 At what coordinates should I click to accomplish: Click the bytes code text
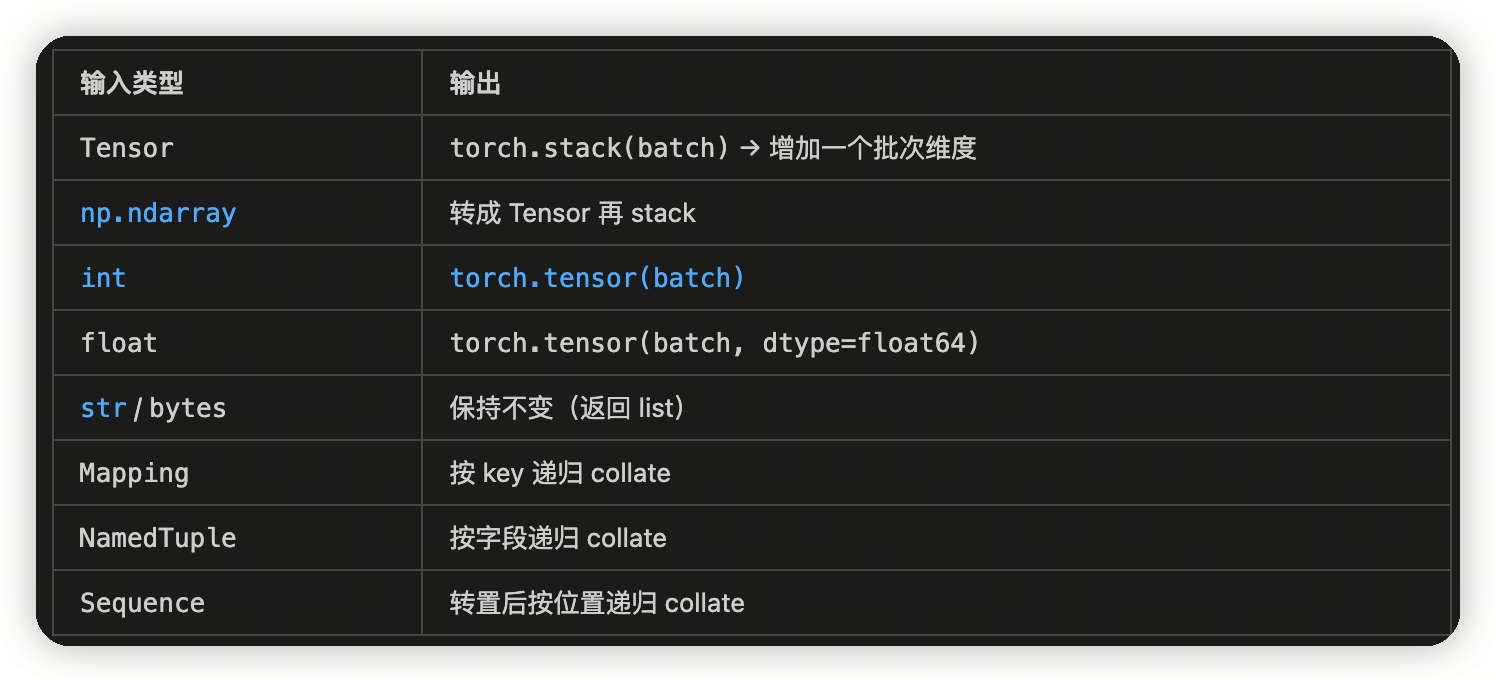pos(188,408)
